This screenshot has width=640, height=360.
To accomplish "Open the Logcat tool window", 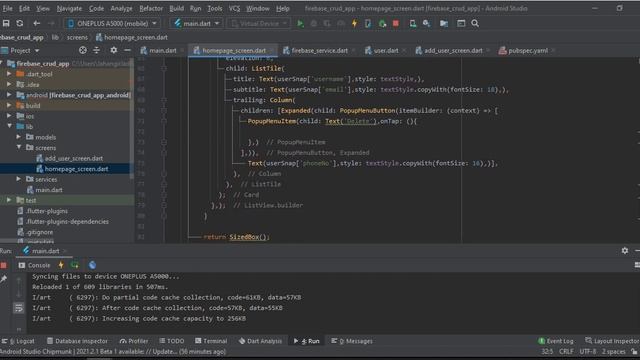I will point(19,341).
